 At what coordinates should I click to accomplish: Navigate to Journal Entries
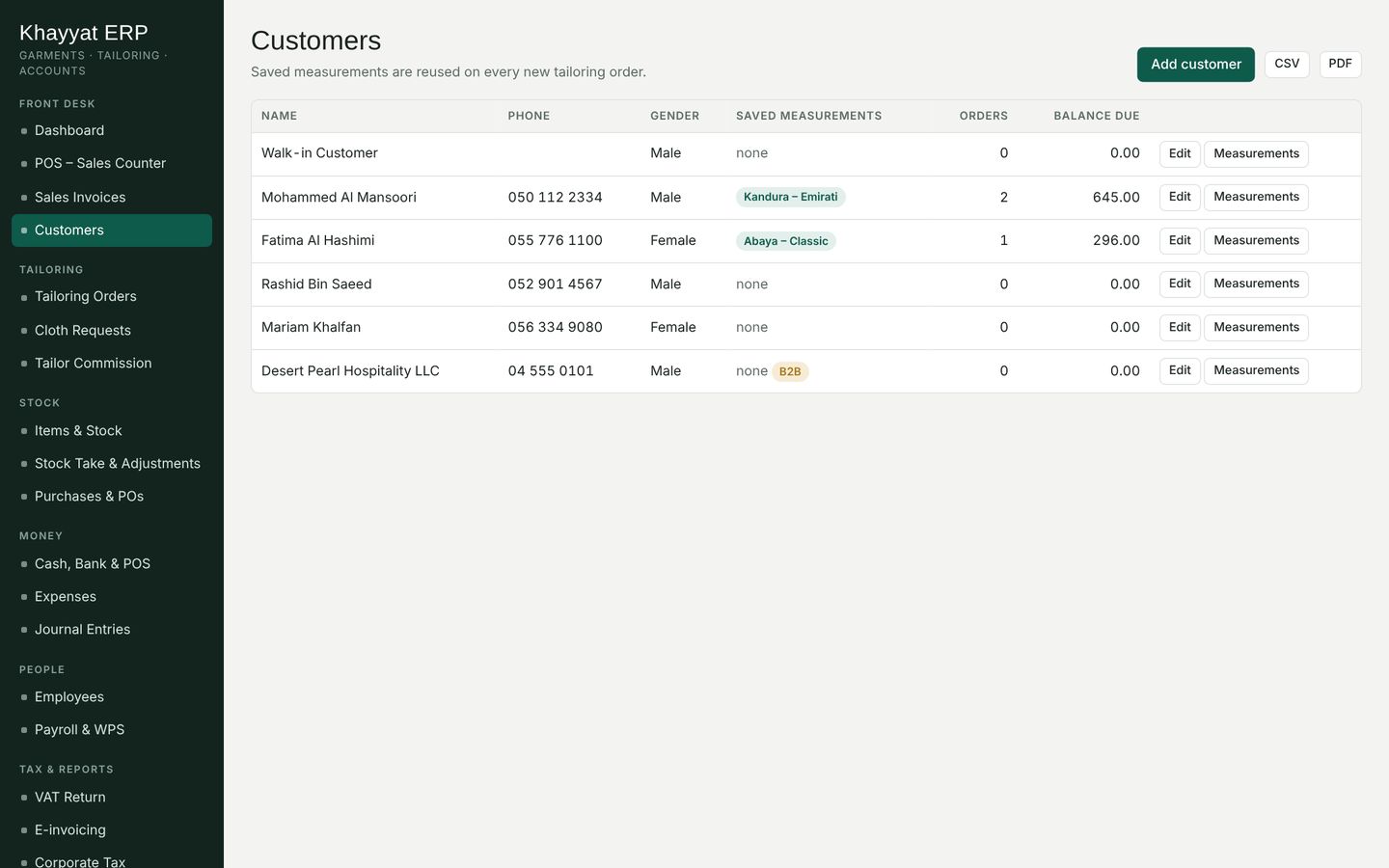point(112,629)
